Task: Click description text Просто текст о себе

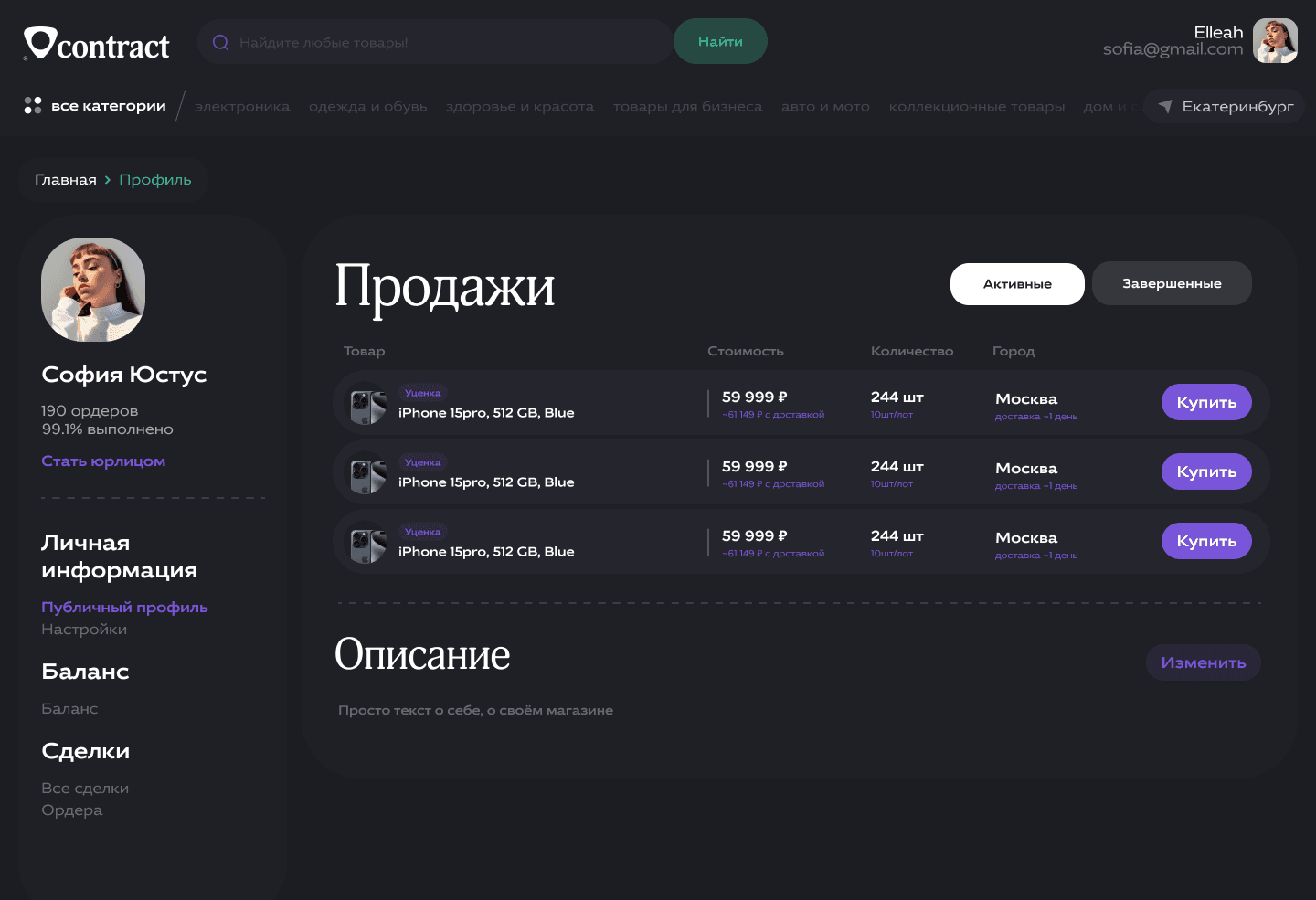Action: 475,711
